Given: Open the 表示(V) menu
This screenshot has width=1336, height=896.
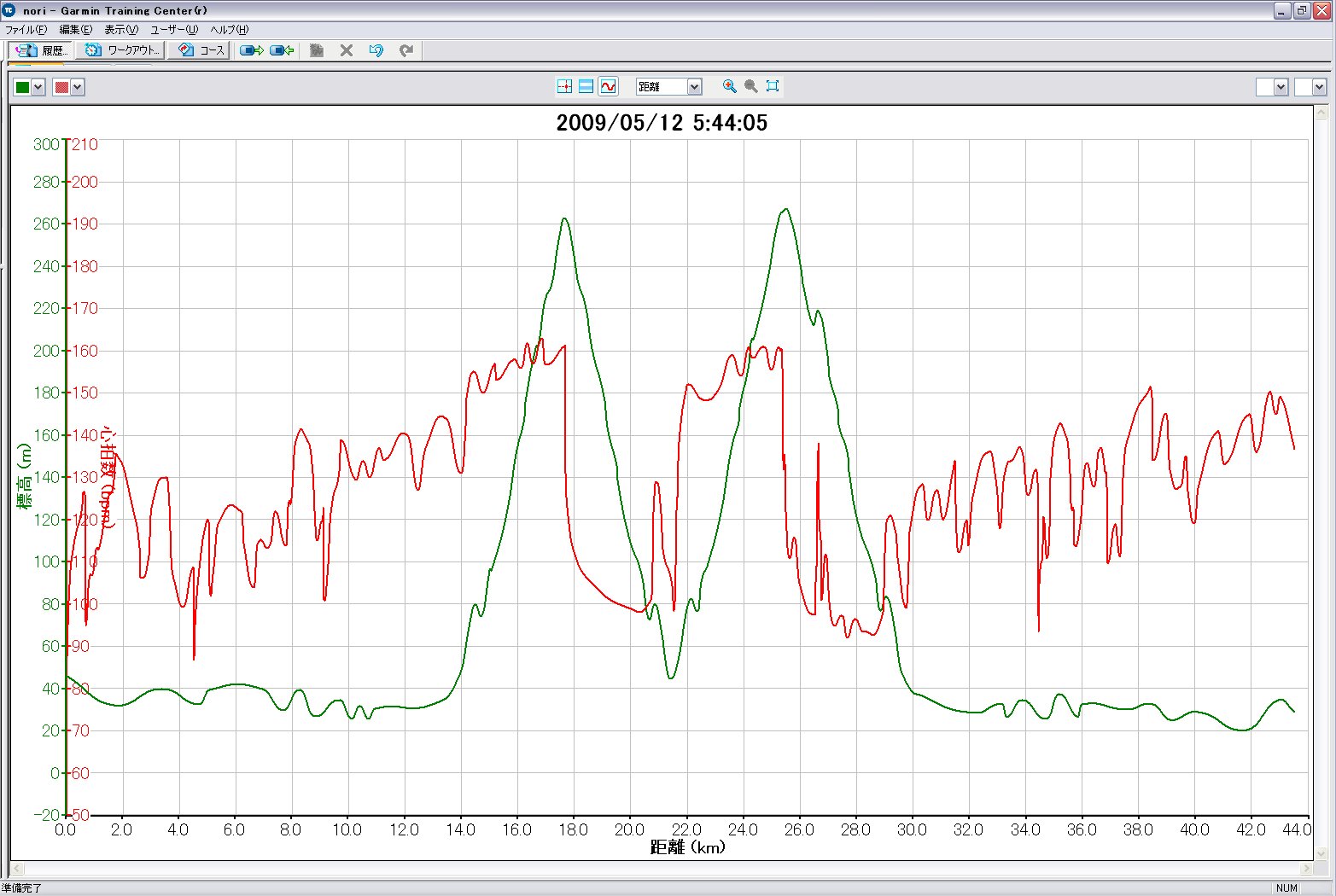Looking at the screenshot, I should [121, 30].
